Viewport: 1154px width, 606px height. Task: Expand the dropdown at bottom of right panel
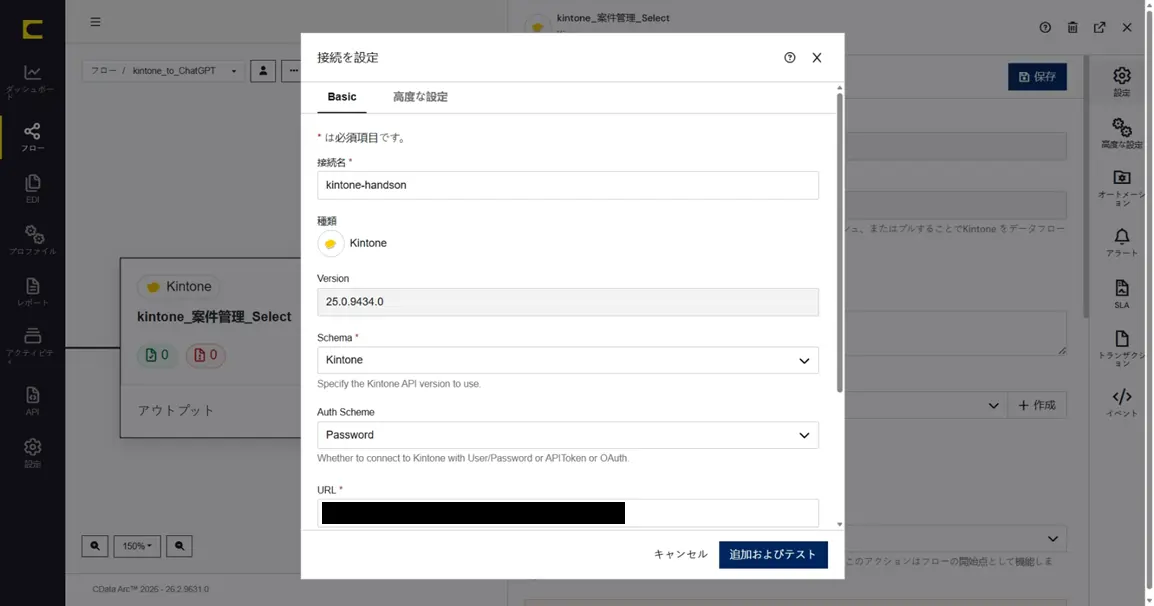coord(1052,538)
